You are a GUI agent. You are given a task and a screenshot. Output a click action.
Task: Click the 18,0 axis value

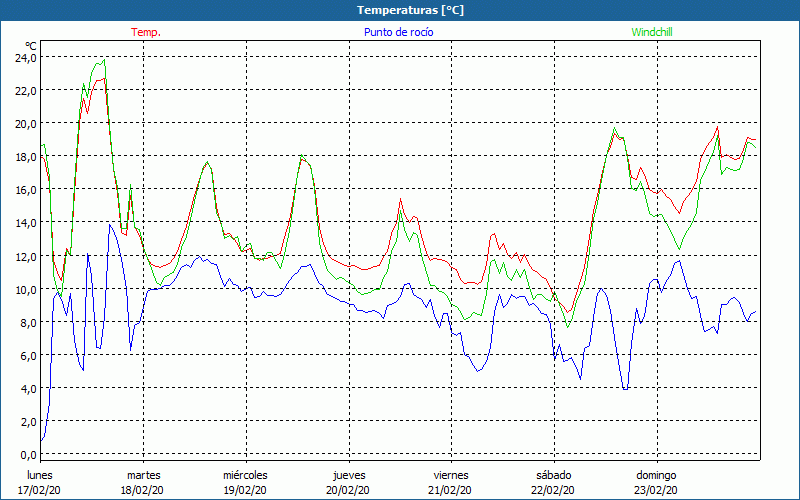(26, 157)
